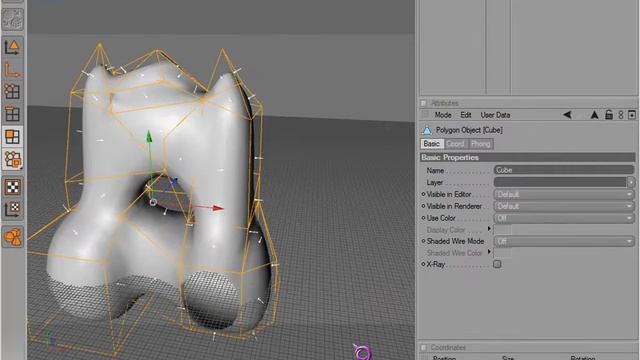Select the checkerboard Texture tool icon
Viewport: 640px width, 360px height.
(13, 187)
